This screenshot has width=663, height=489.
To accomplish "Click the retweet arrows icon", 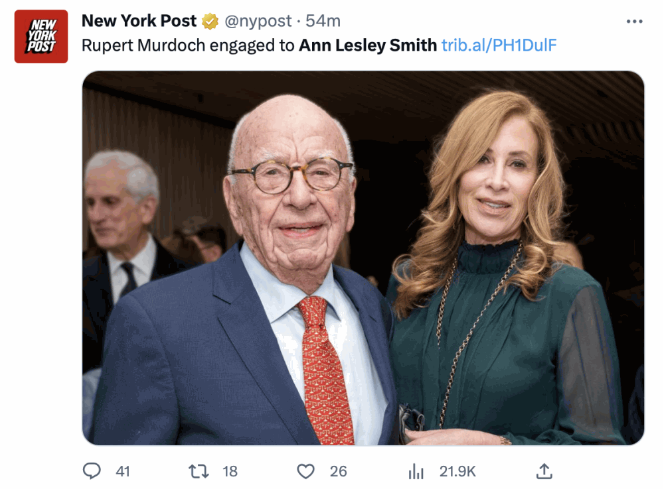I will coord(199,470).
